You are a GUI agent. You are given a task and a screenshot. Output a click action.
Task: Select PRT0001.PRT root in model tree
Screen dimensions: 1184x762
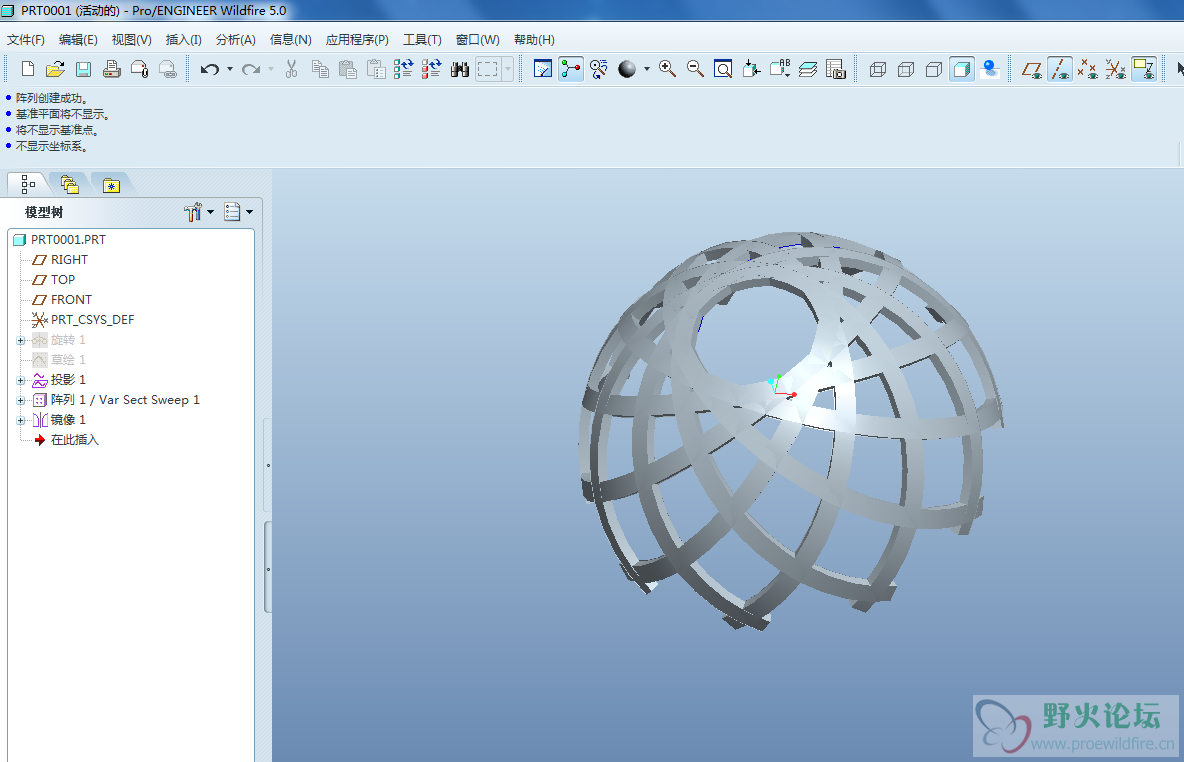click(68, 240)
